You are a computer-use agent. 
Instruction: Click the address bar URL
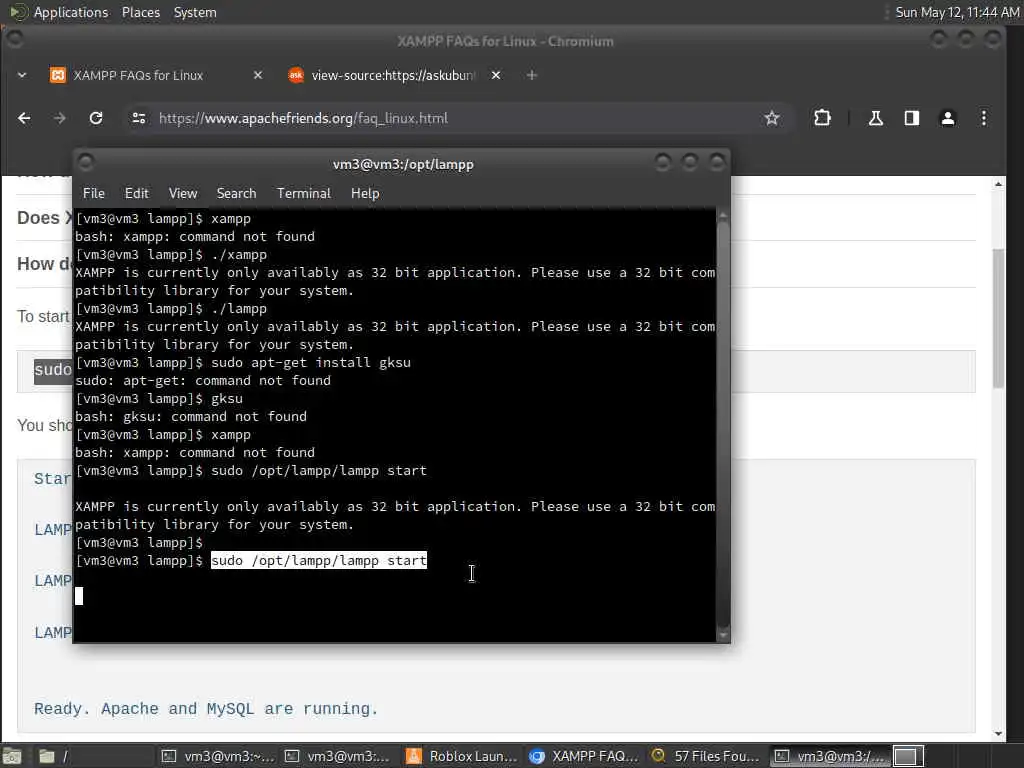[303, 118]
